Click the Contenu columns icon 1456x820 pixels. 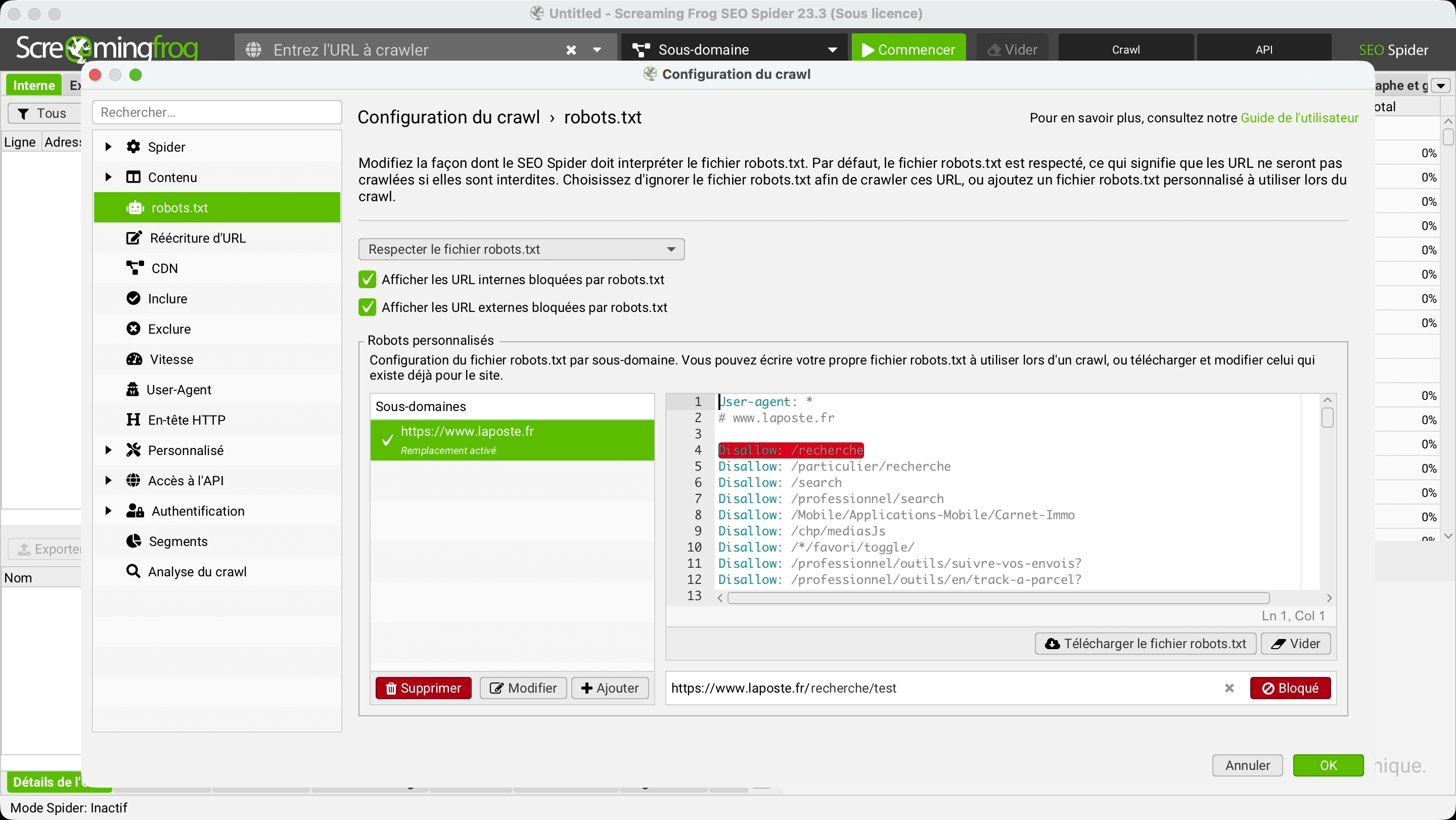click(133, 177)
